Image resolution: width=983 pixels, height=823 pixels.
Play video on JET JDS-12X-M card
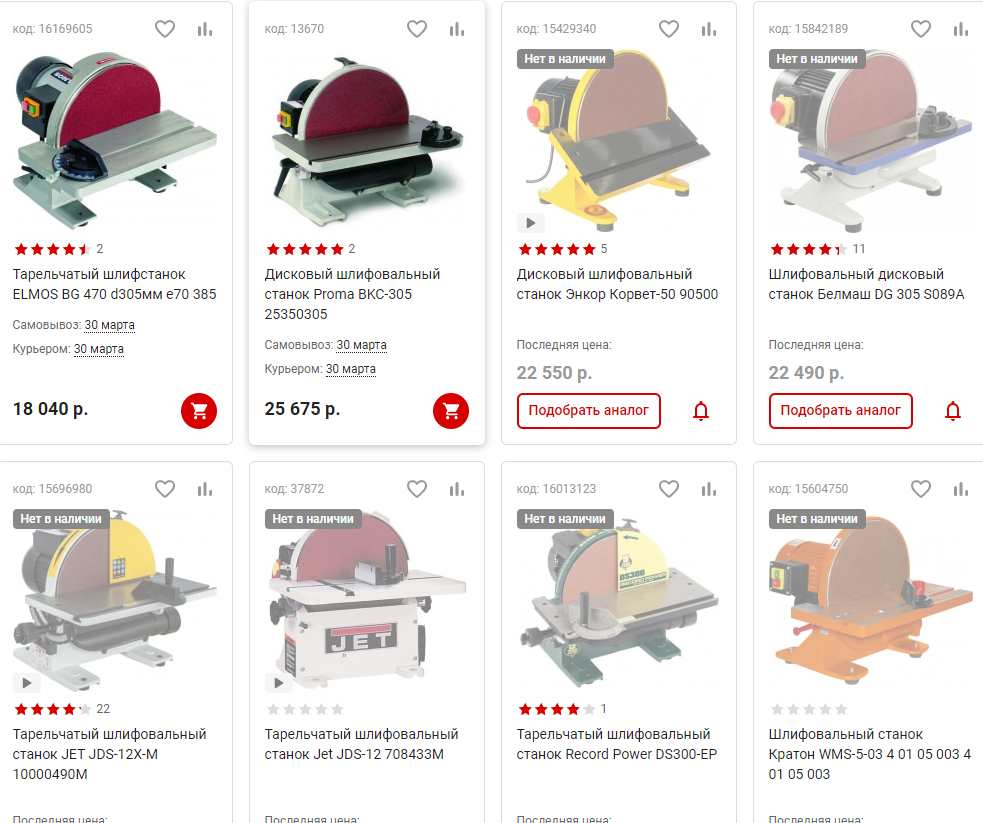pyautogui.click(x=26, y=683)
